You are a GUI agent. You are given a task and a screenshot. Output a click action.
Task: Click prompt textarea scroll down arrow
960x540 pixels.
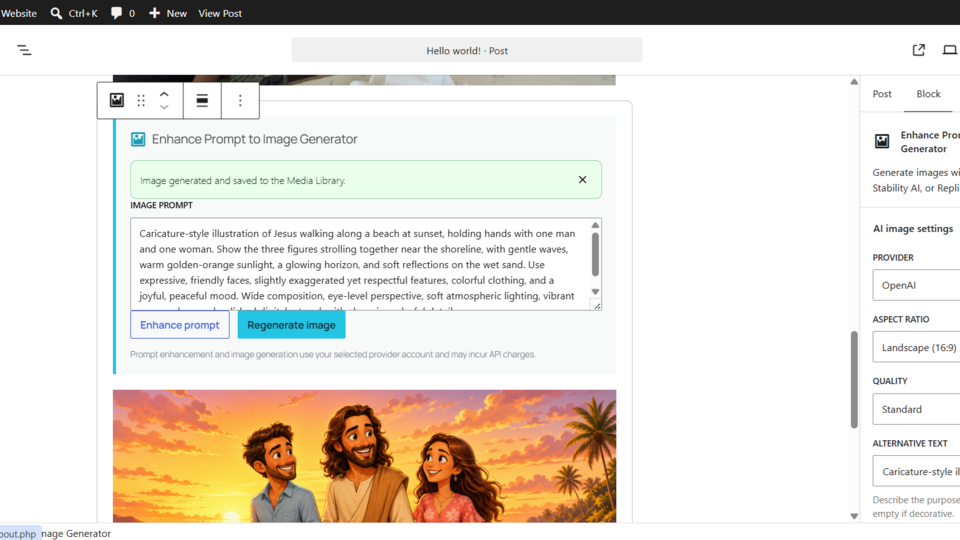click(595, 291)
